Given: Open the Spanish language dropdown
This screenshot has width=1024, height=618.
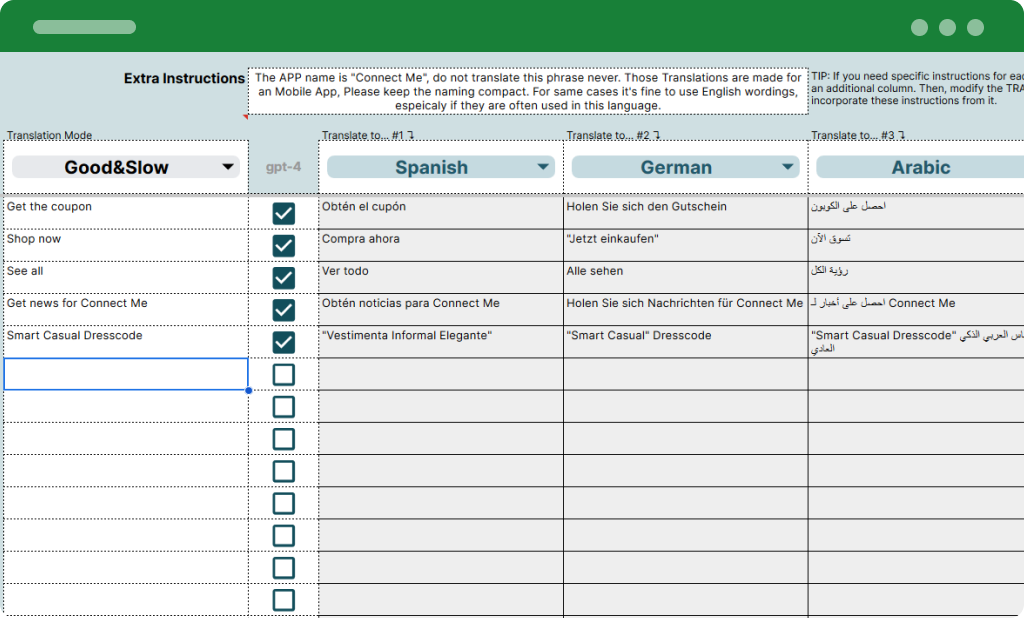Looking at the screenshot, I should [x=440, y=166].
